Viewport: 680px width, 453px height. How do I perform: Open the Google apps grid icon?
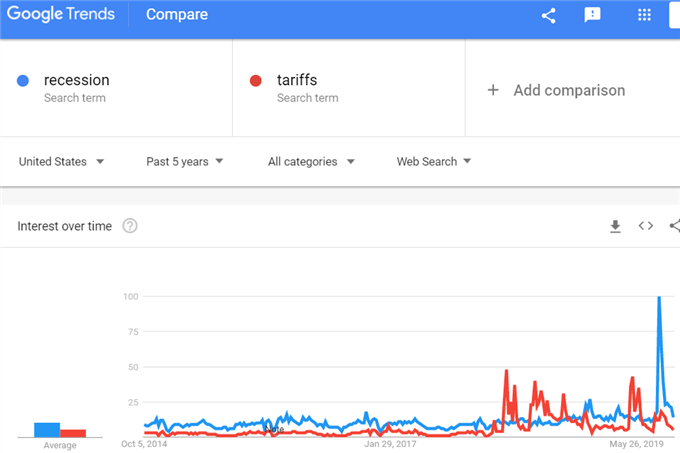644,15
